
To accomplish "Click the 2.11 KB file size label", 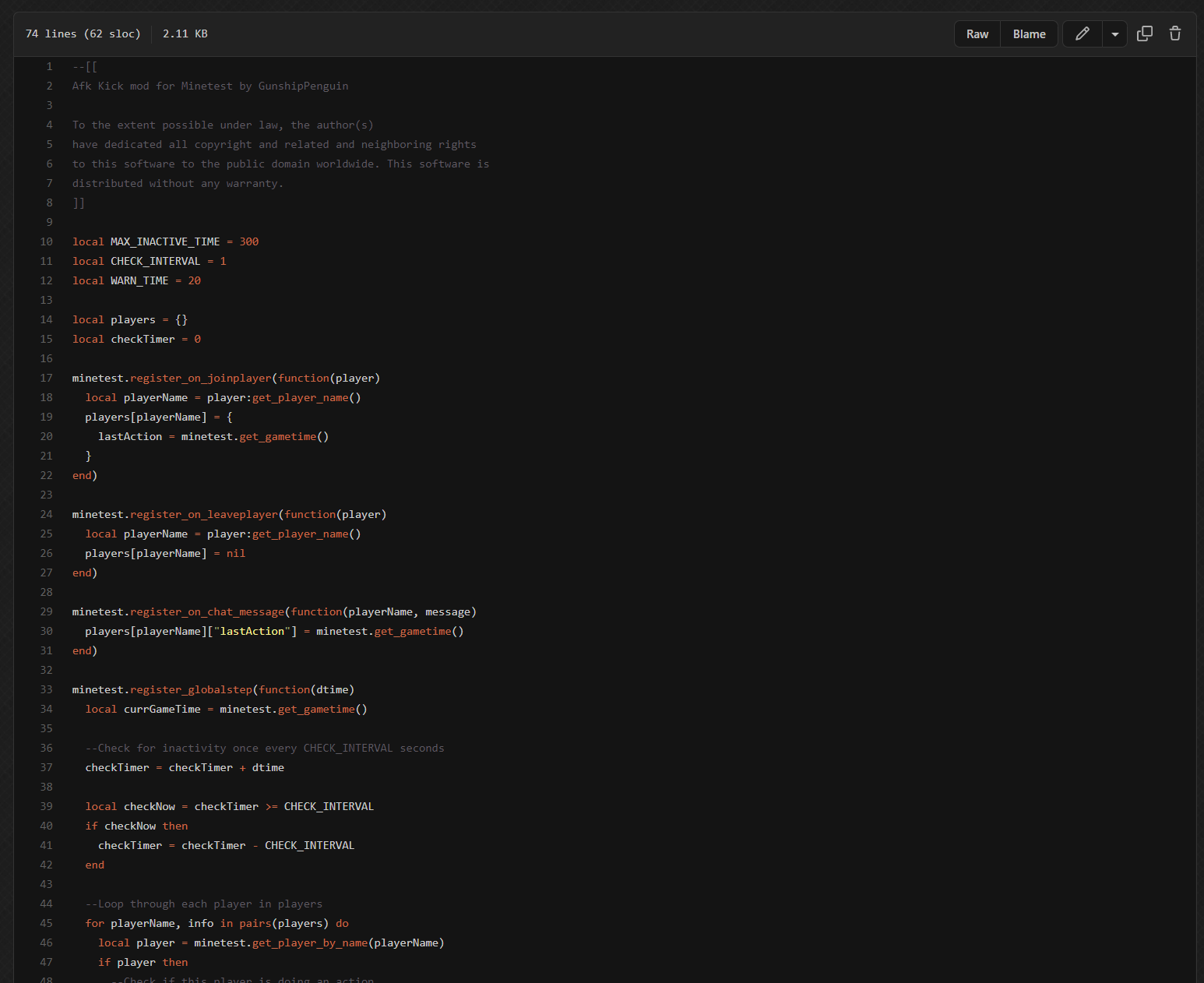I will tap(185, 33).
